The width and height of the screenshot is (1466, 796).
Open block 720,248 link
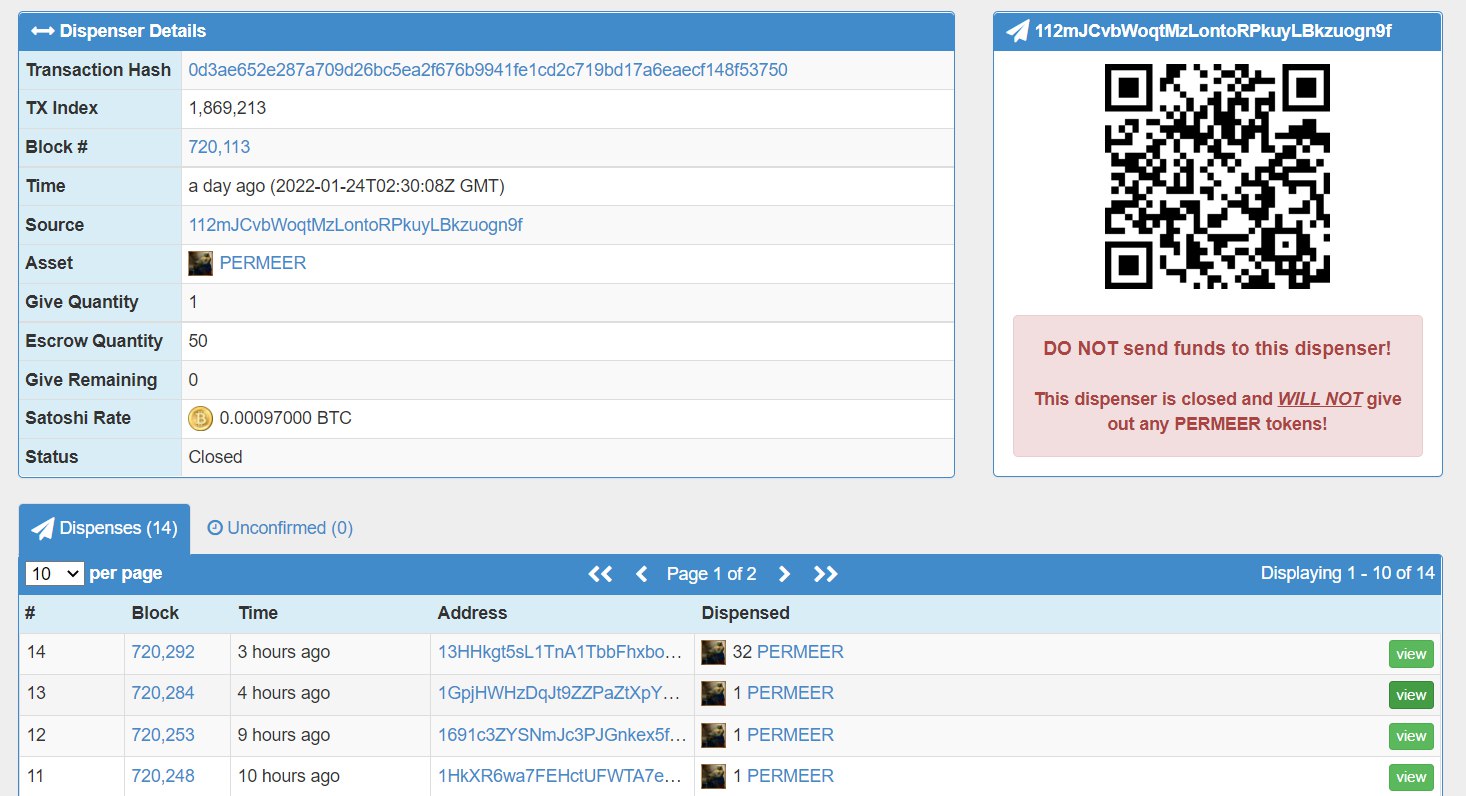click(x=163, y=776)
